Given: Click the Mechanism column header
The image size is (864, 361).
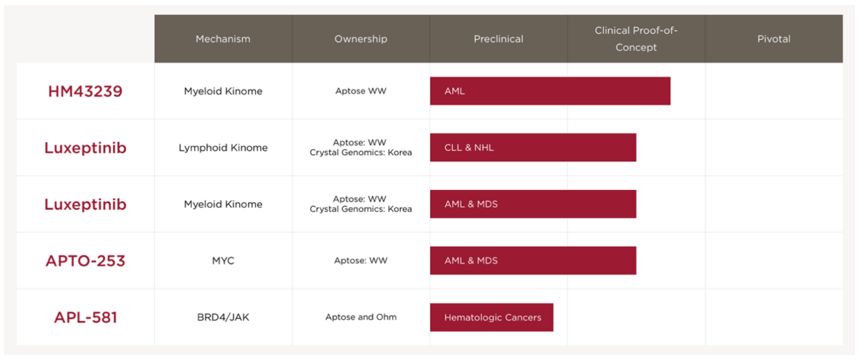Looking at the screenshot, I should coord(223,39).
